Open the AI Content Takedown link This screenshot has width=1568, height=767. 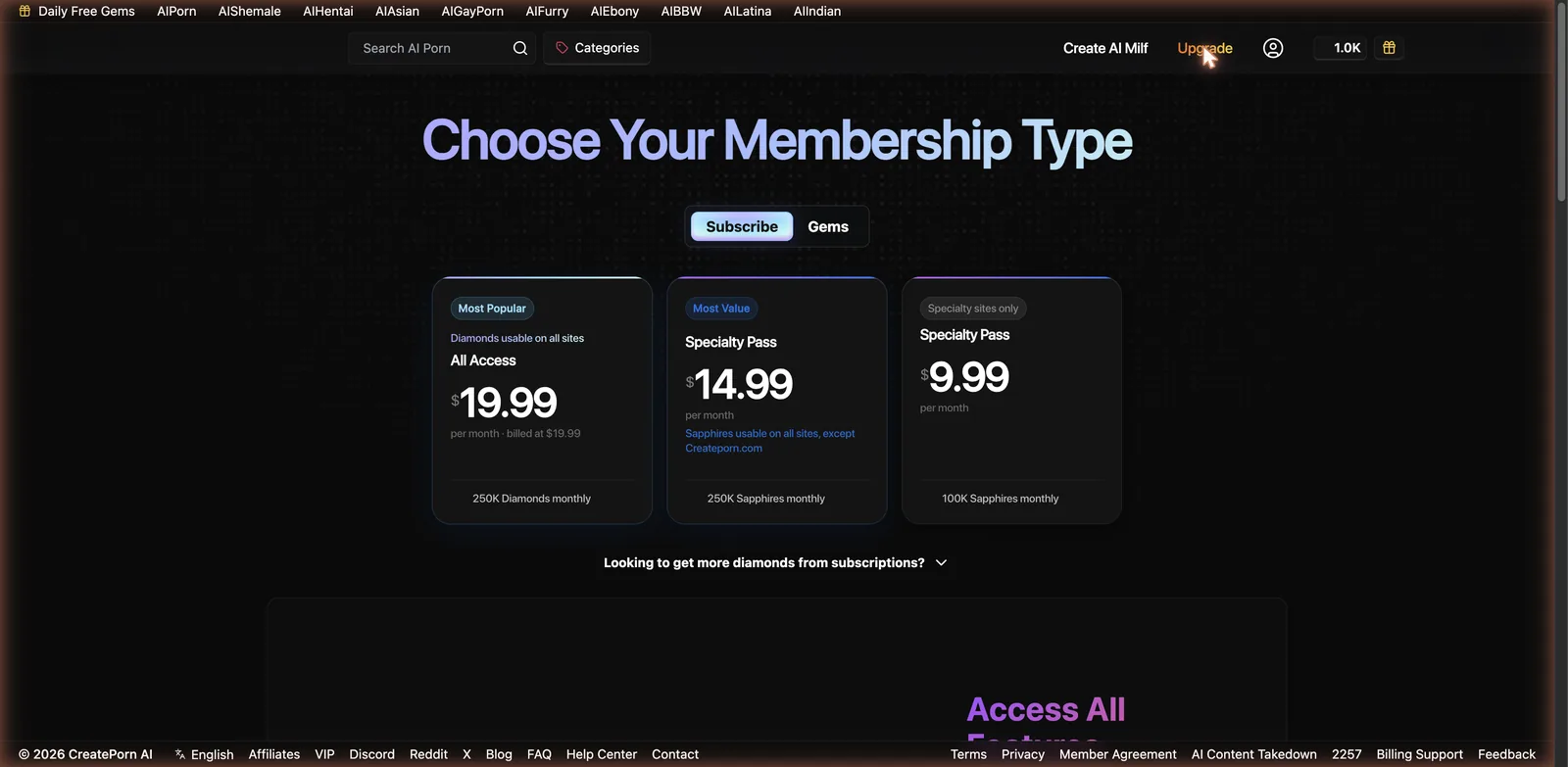[1254, 754]
